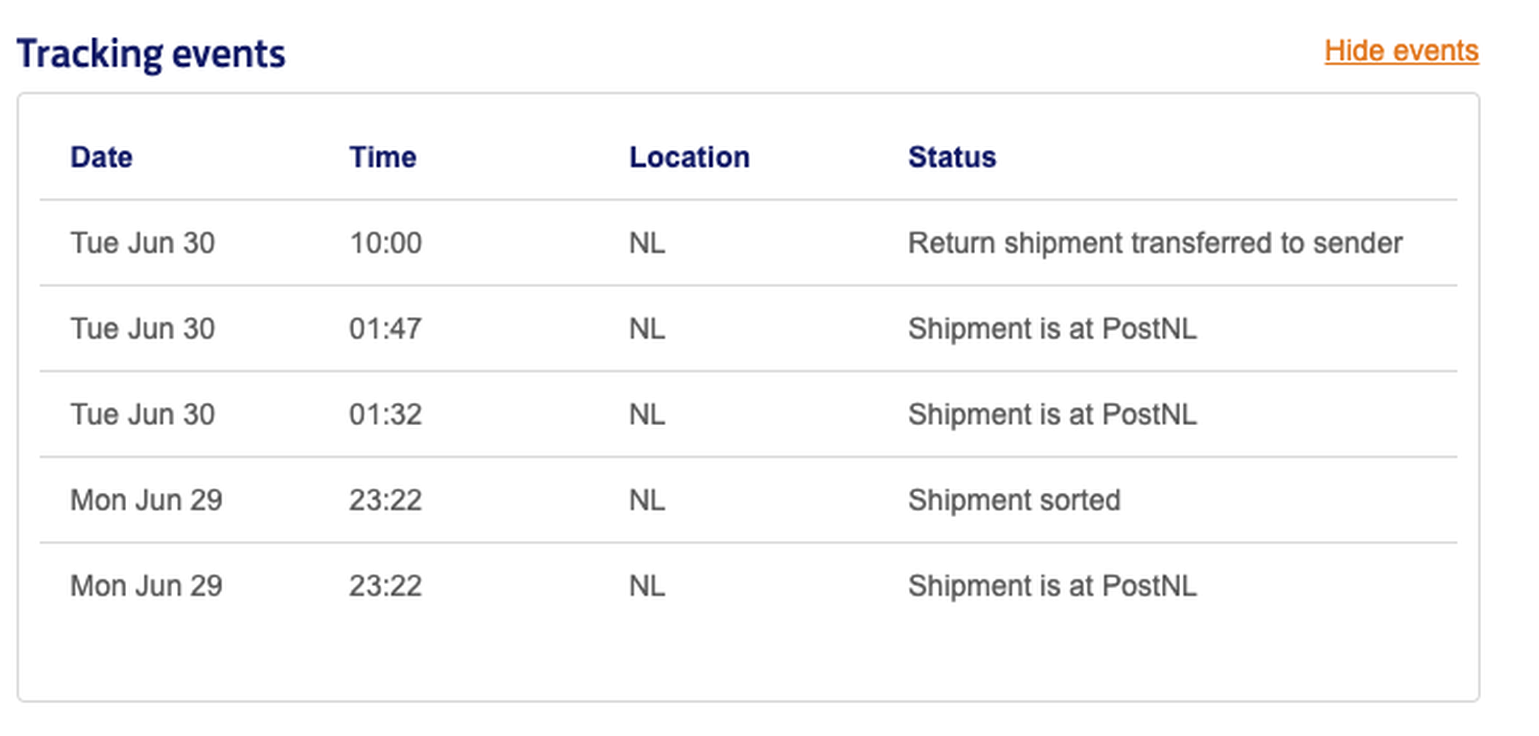Click the 01:32 time entry
Image resolution: width=1539 pixels, height=736 pixels.
[385, 415]
